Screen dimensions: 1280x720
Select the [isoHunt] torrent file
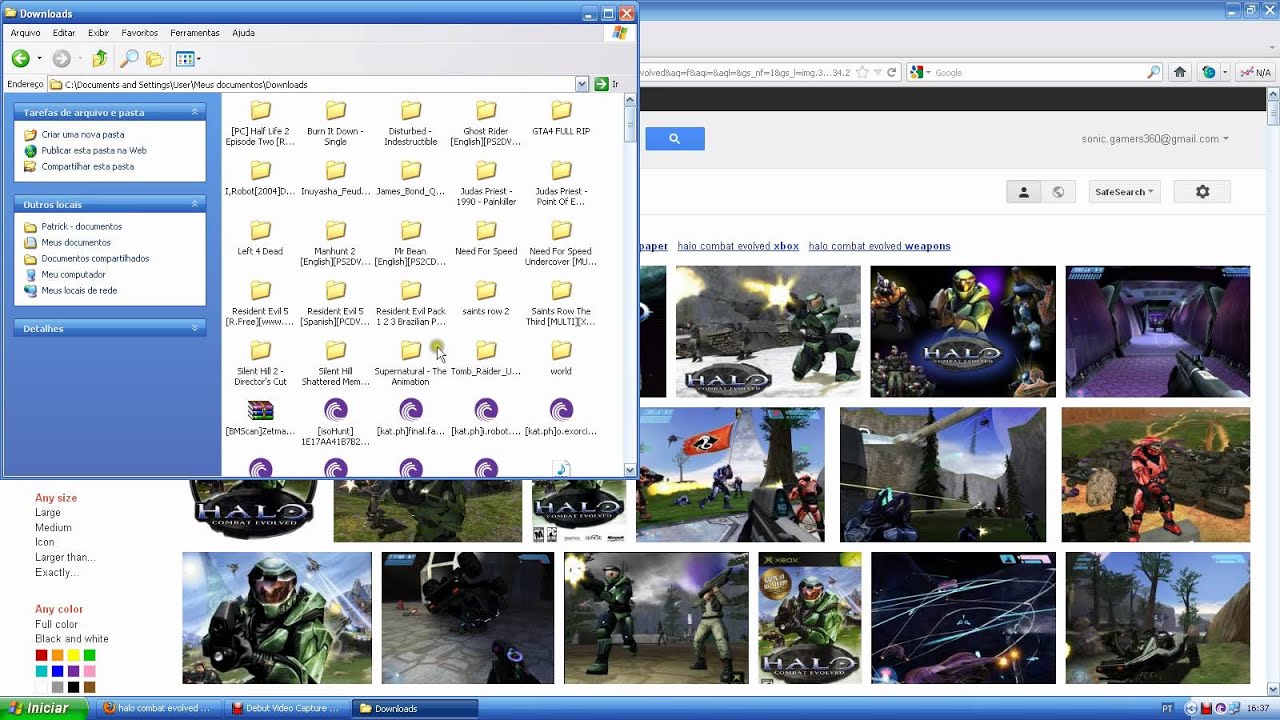pos(336,423)
